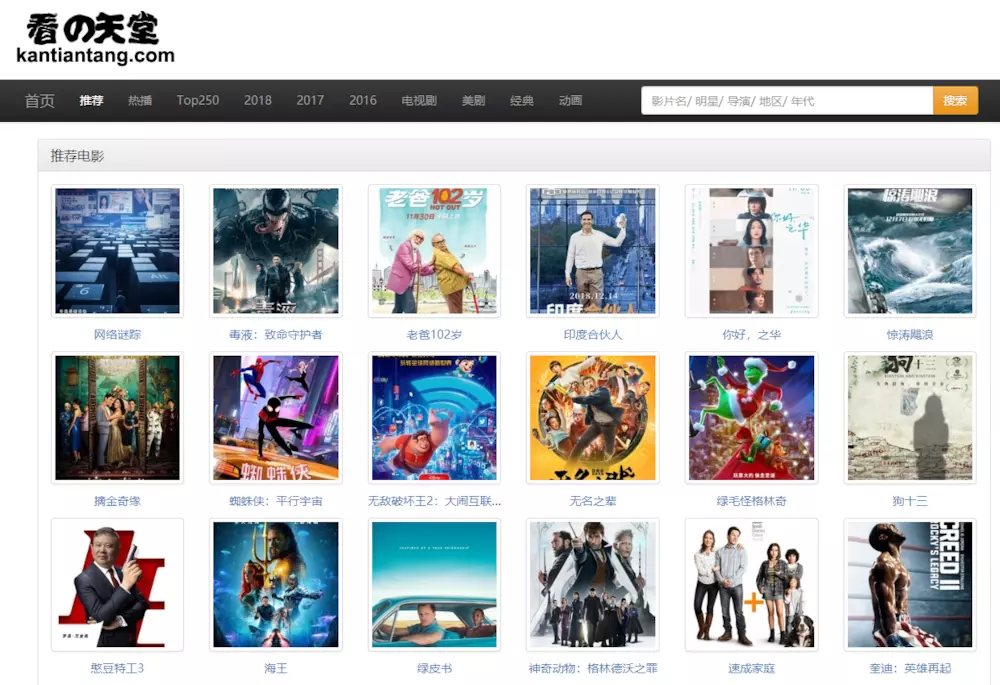Click the 惊涛飓浪 title link

[910, 334]
